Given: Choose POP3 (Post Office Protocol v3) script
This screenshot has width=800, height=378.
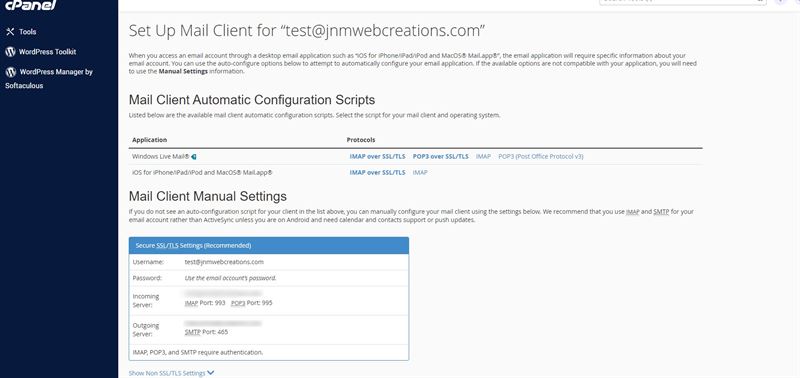Looking at the screenshot, I should [541, 157].
